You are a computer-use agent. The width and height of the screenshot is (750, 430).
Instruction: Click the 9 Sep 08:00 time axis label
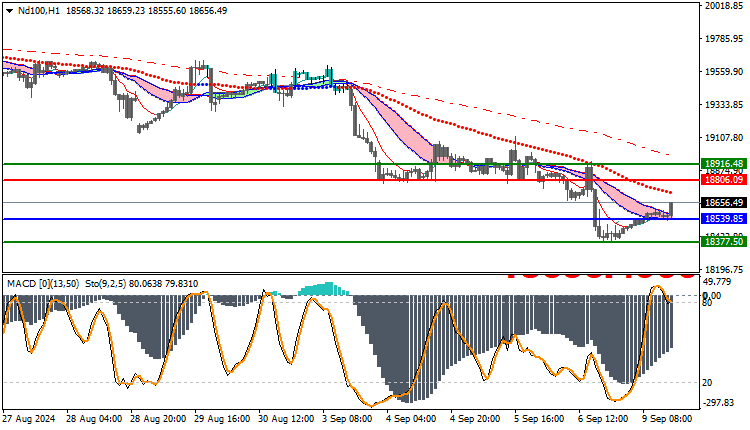coord(667,419)
